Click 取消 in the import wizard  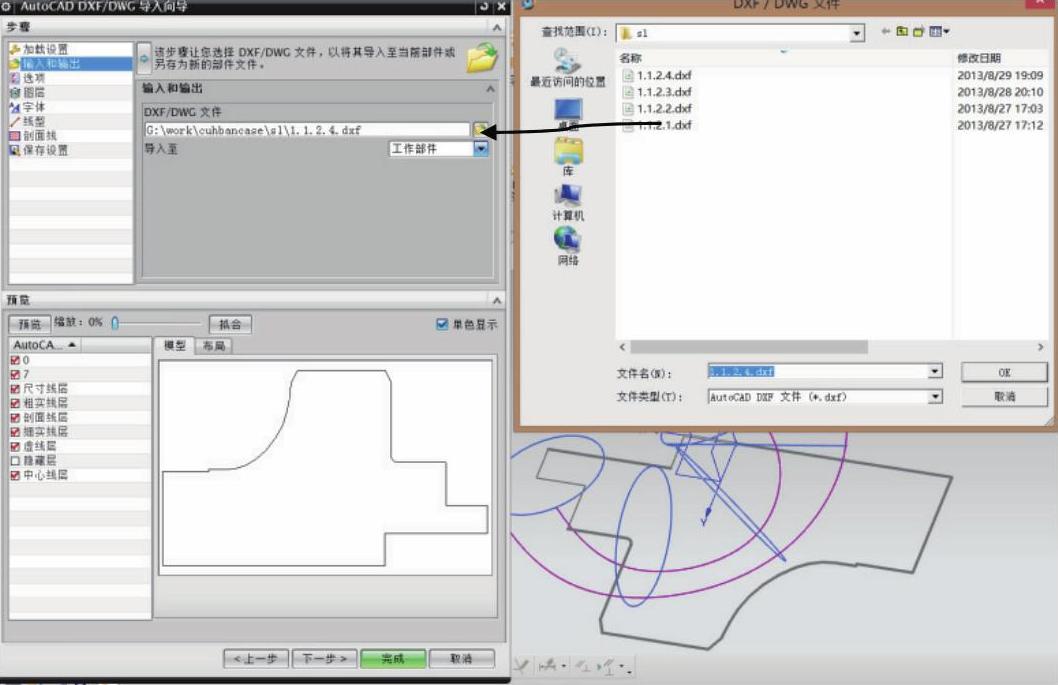(x=462, y=658)
